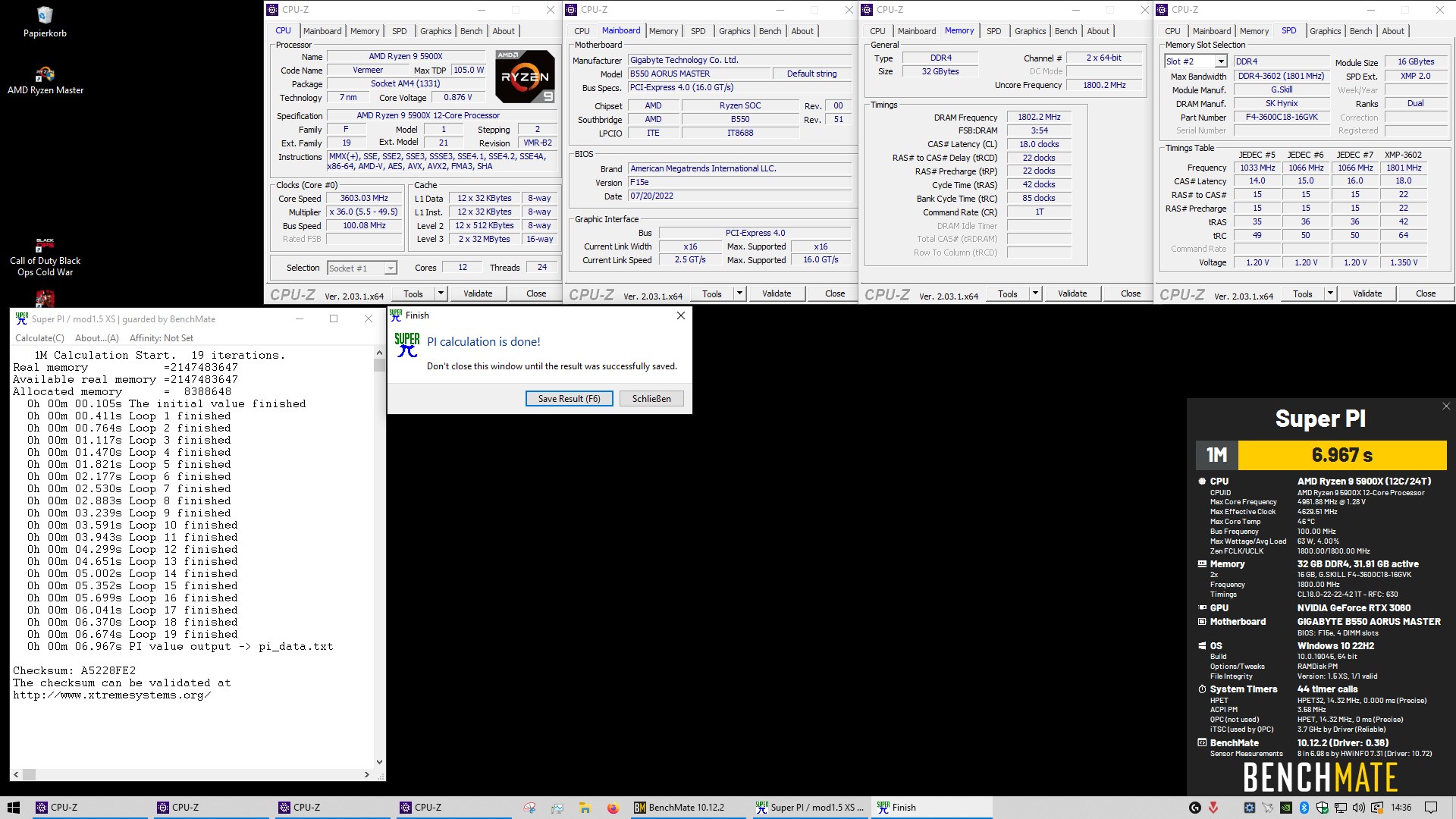Close the Finish dialog with the X
The width and height of the screenshot is (1456, 819).
tap(680, 315)
